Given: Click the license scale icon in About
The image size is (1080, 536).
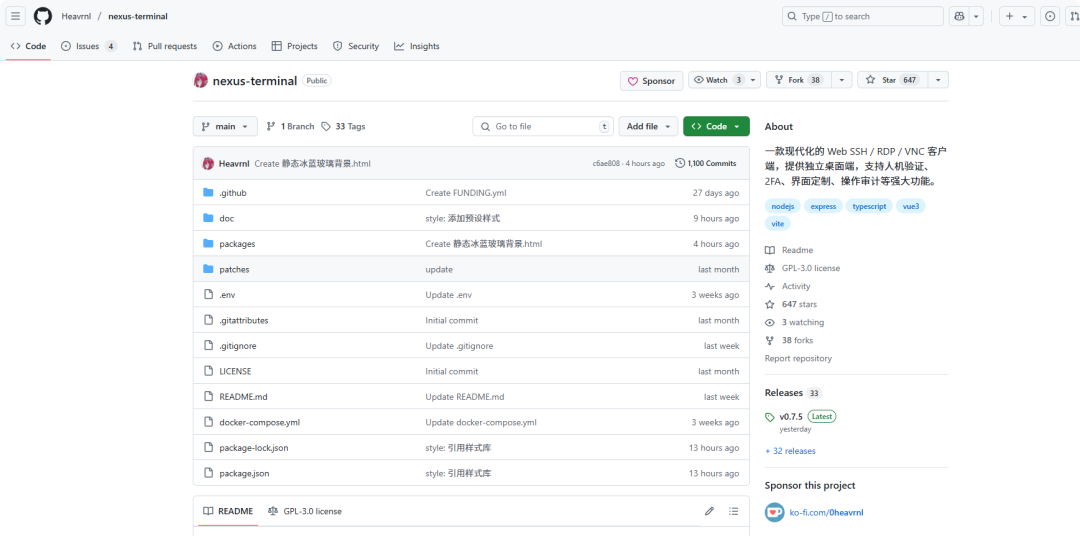Looking at the screenshot, I should (x=770, y=268).
